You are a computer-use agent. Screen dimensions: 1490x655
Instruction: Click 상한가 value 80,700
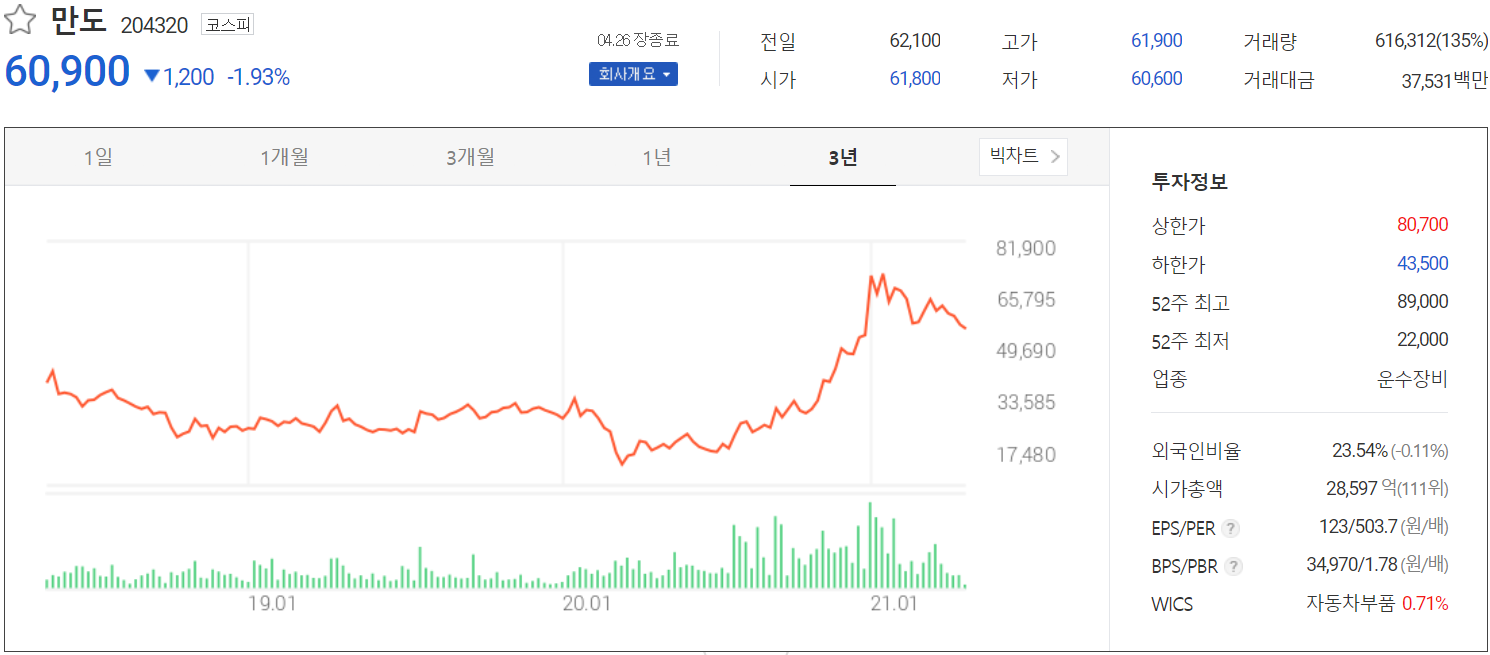(1423, 225)
